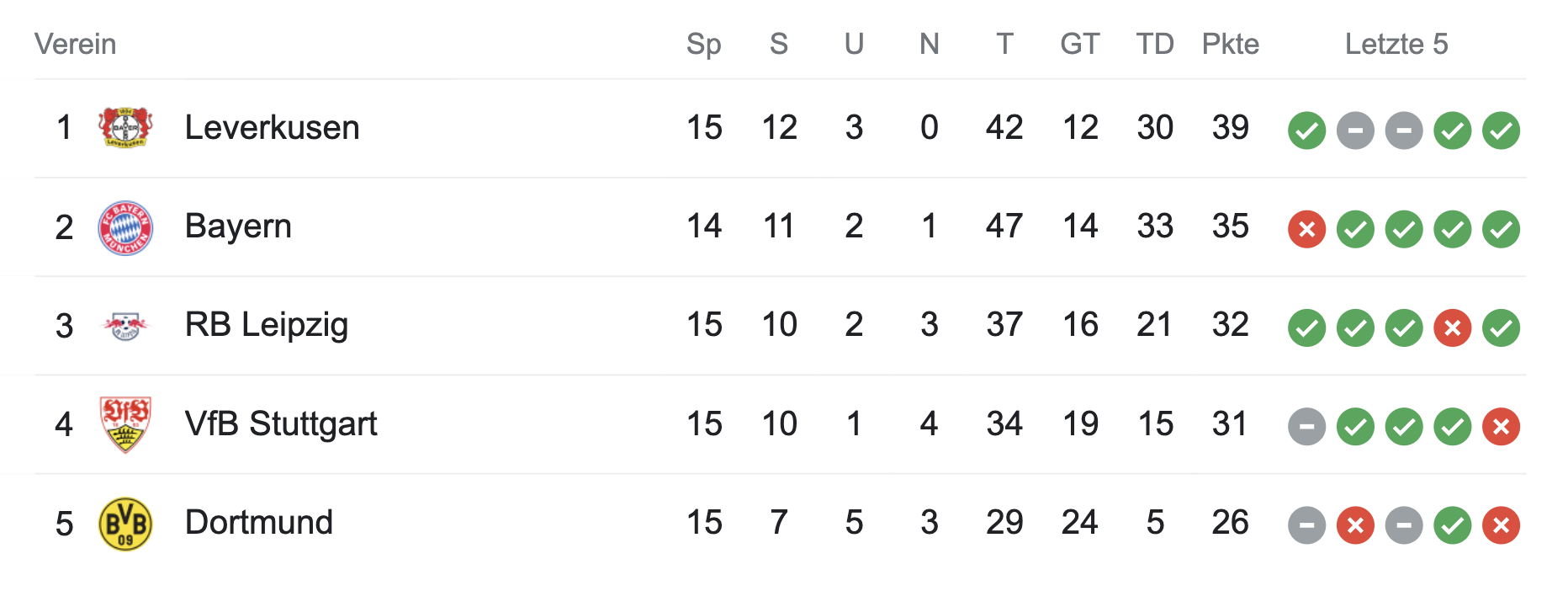1568x591 pixels.
Task: Click Bayern's red loss icon in Letzte 5
Action: click(x=1306, y=229)
